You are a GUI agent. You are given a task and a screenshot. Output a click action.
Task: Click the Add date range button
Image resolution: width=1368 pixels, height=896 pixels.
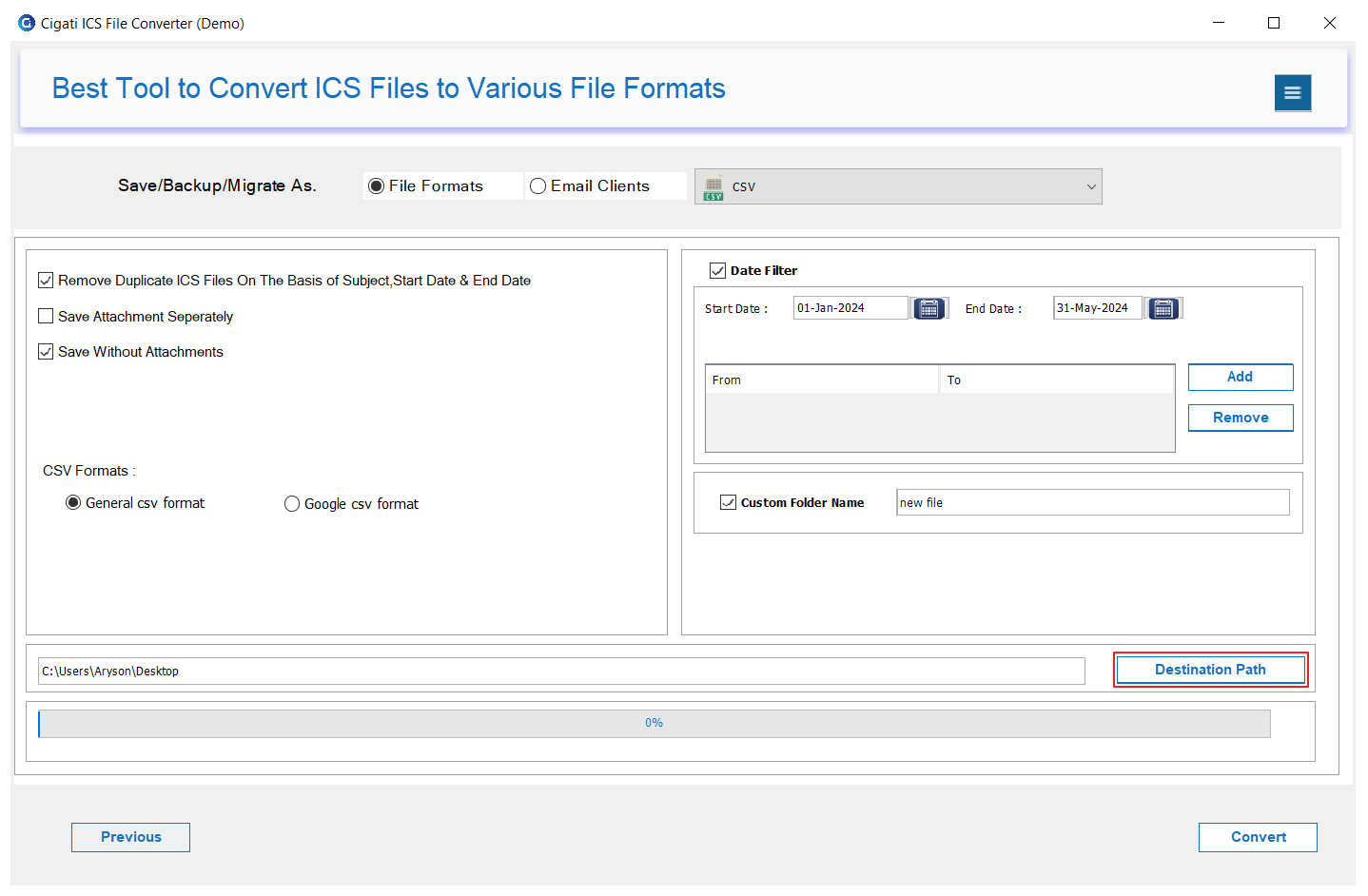(1241, 377)
